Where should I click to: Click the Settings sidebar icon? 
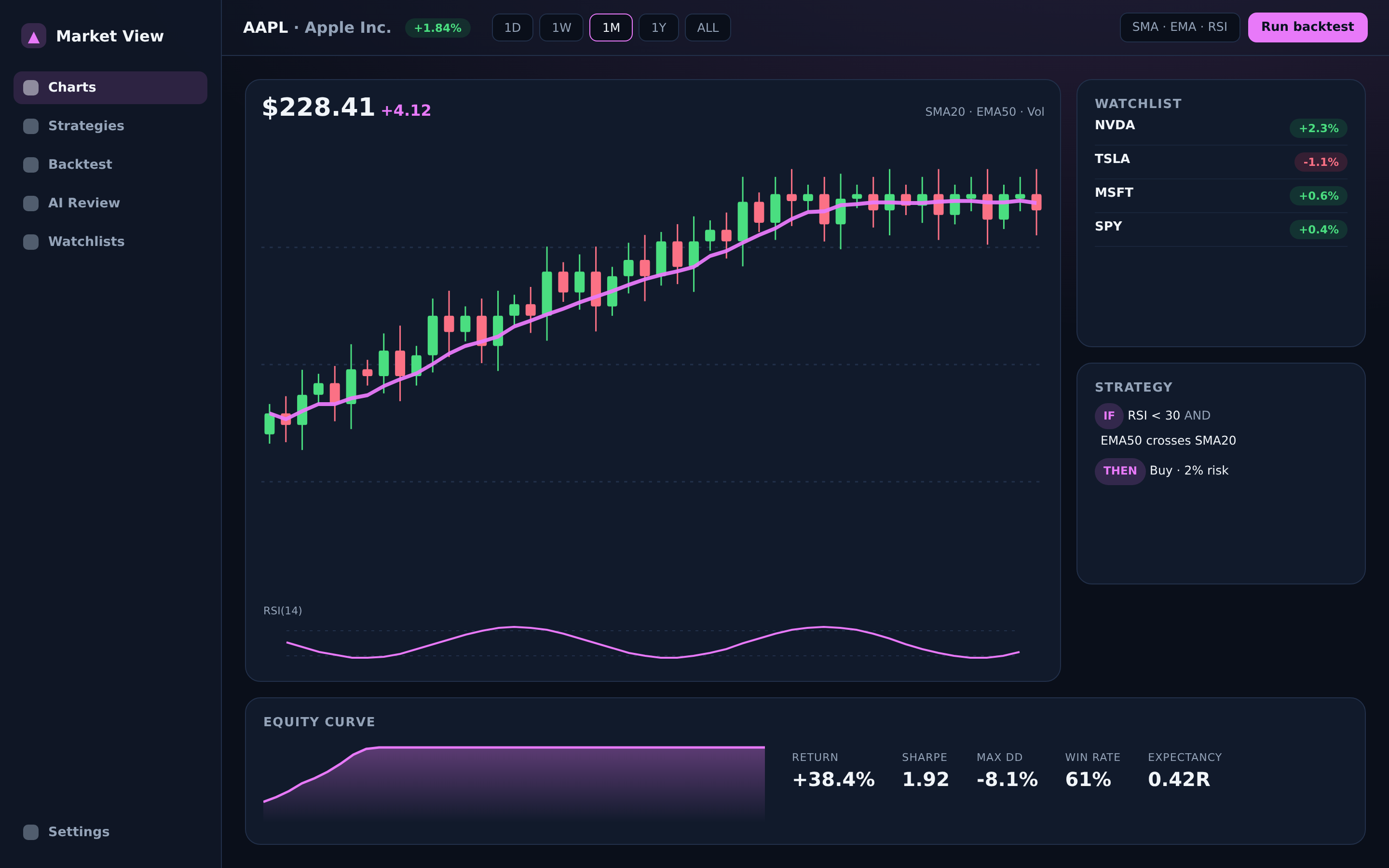click(31, 832)
